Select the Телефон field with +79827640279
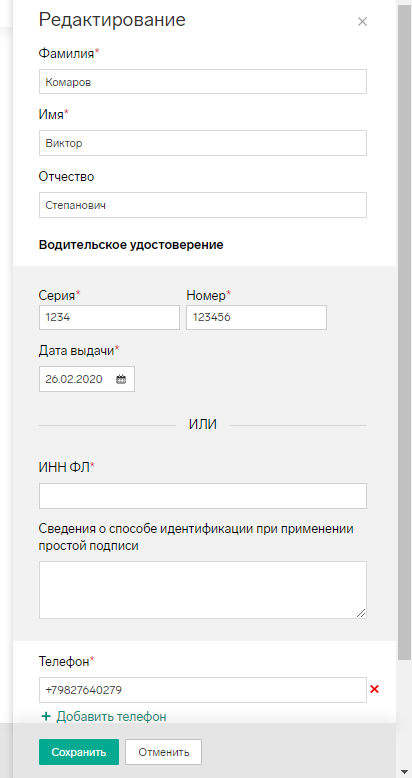The width and height of the screenshot is (412, 778). pos(203,690)
